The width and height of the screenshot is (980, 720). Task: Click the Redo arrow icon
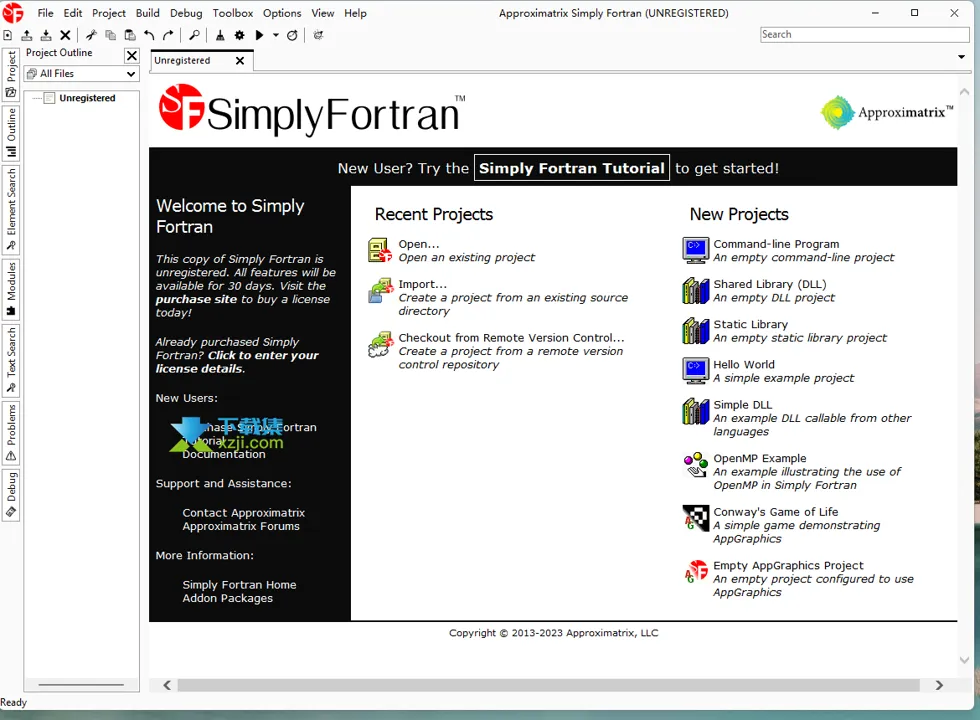(x=168, y=36)
